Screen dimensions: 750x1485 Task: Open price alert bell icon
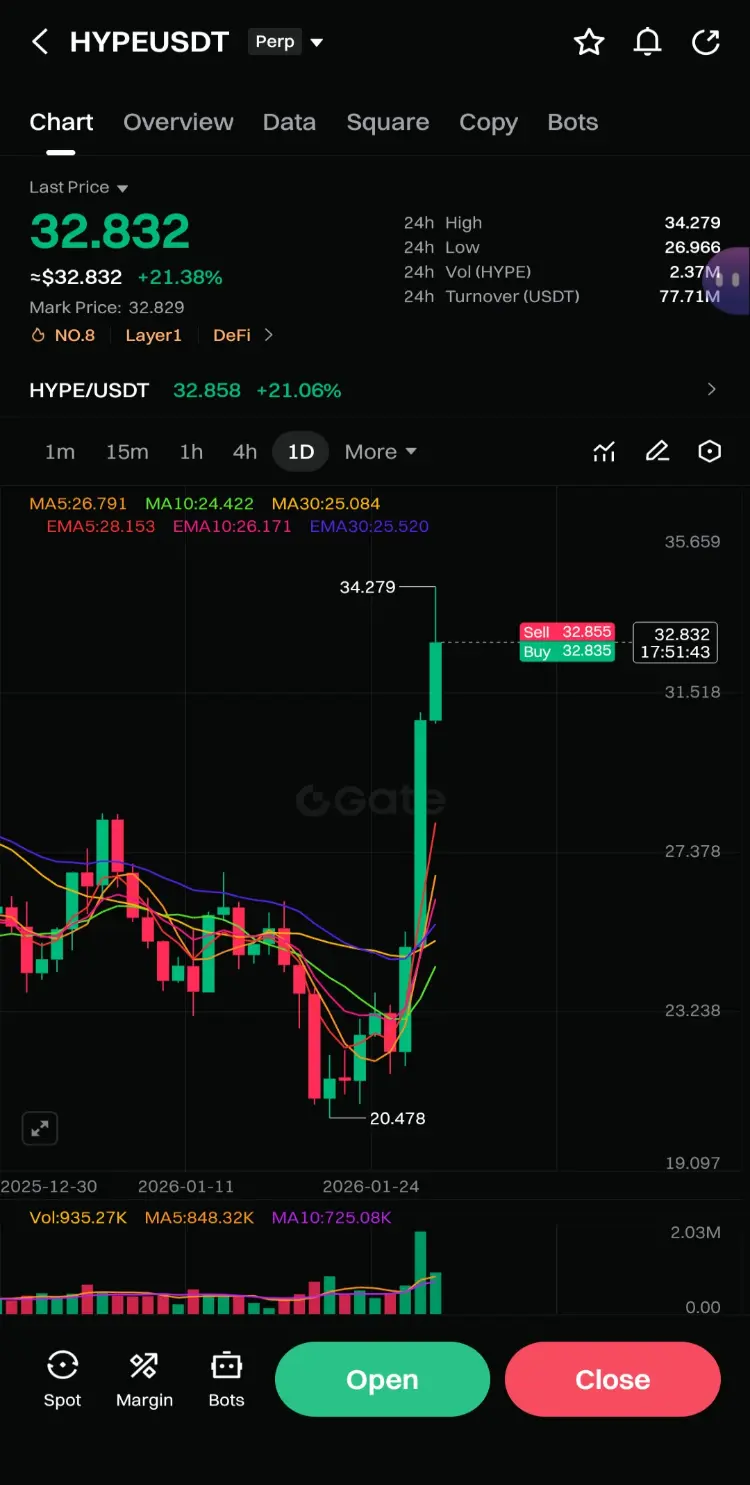[648, 42]
